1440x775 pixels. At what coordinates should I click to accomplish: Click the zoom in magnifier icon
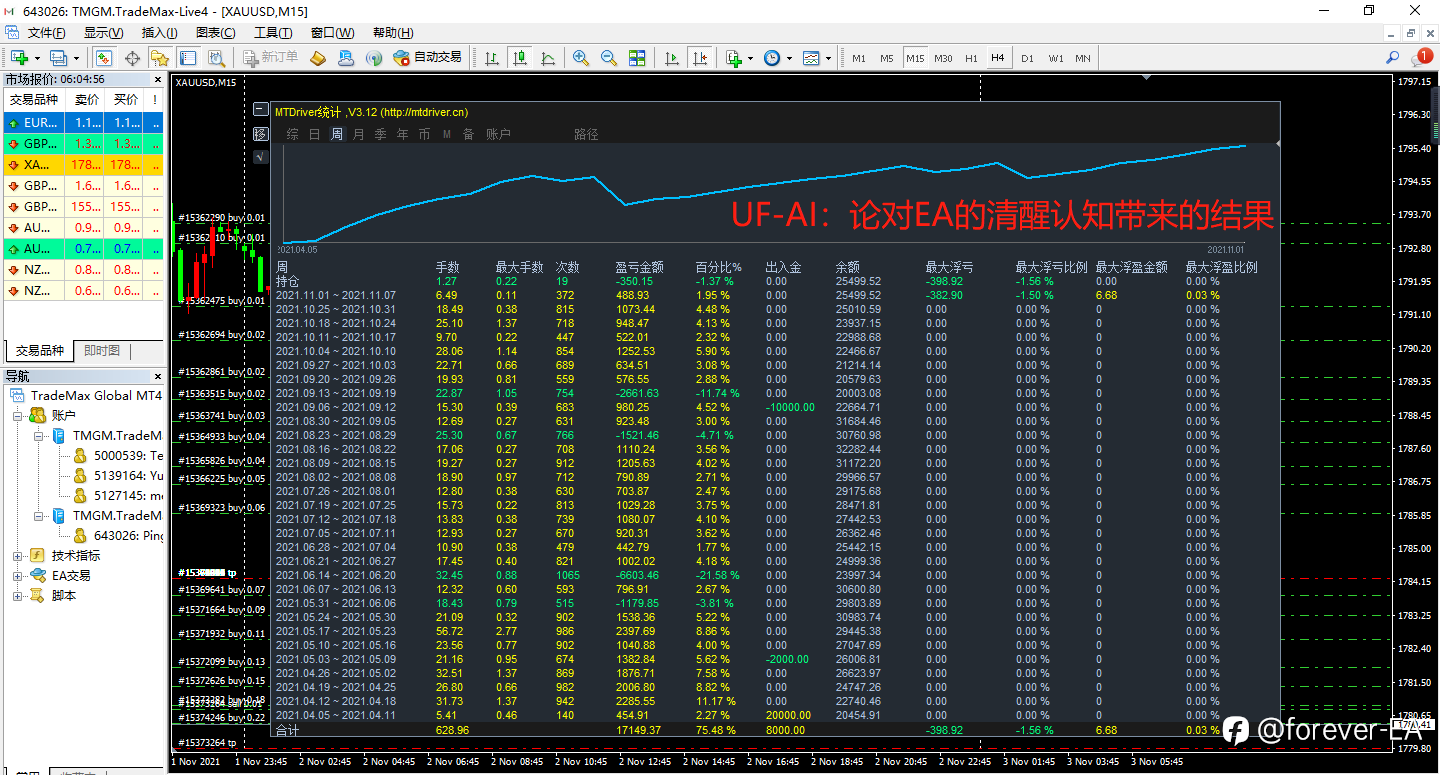point(581,58)
